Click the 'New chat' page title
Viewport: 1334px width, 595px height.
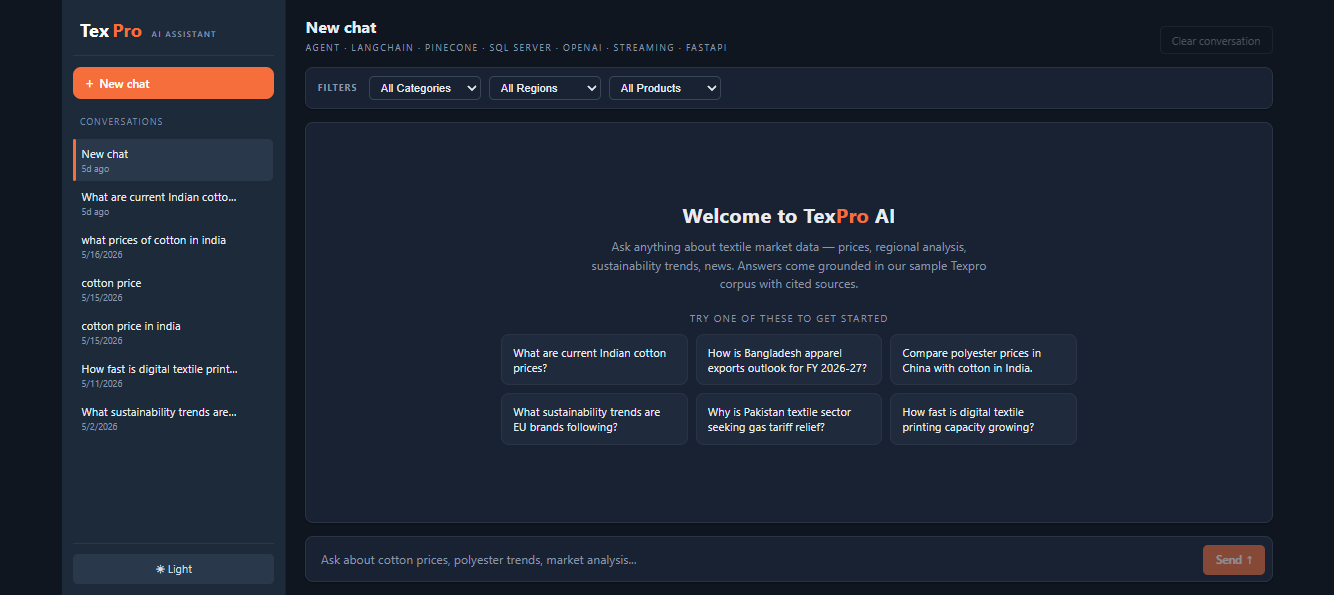[341, 27]
